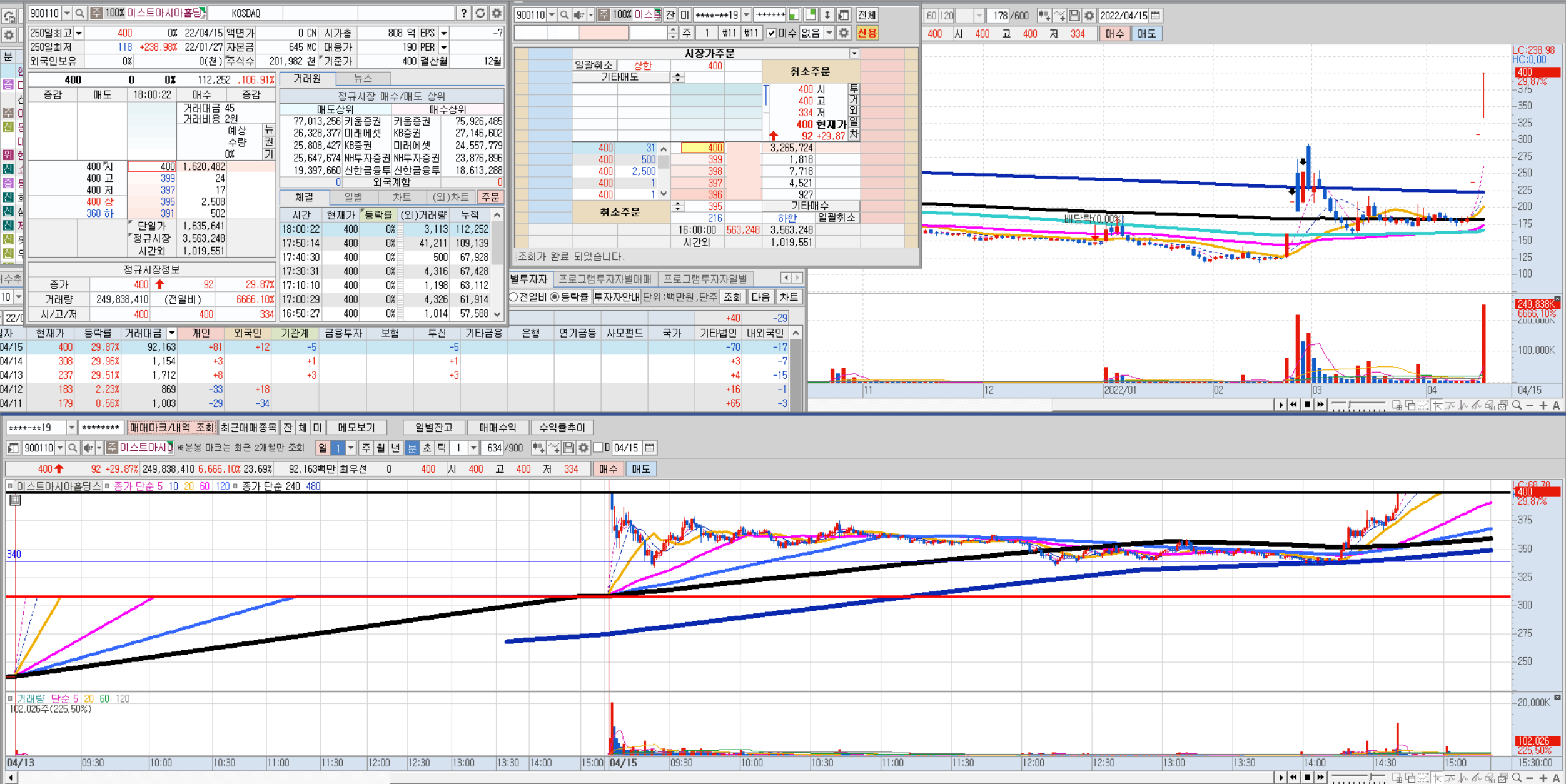The height and width of the screenshot is (784, 1566).
Task: Click the stop button in daily chart playback bar
Action: pyautogui.click(x=1307, y=405)
